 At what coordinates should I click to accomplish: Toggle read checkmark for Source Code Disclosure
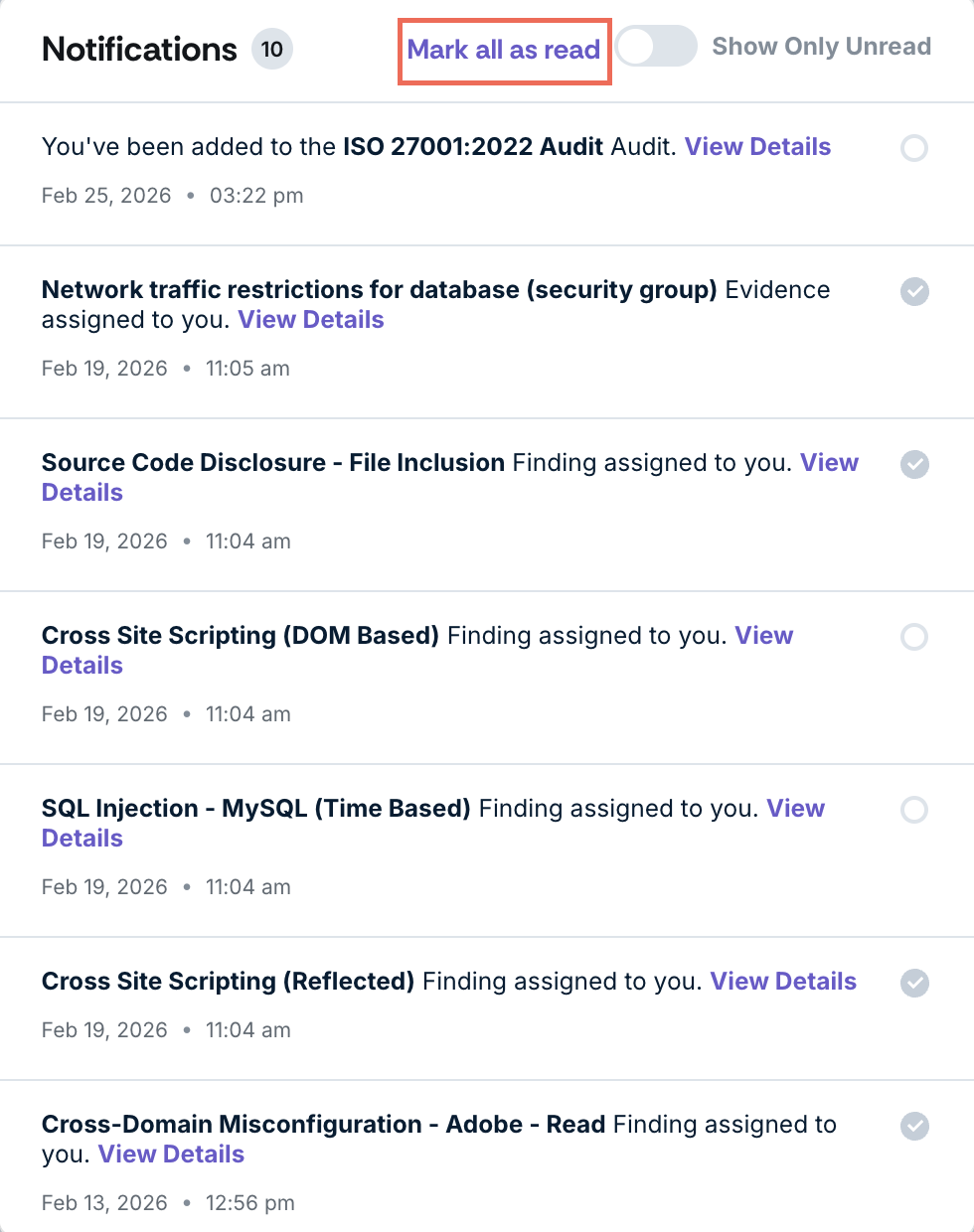point(914,464)
